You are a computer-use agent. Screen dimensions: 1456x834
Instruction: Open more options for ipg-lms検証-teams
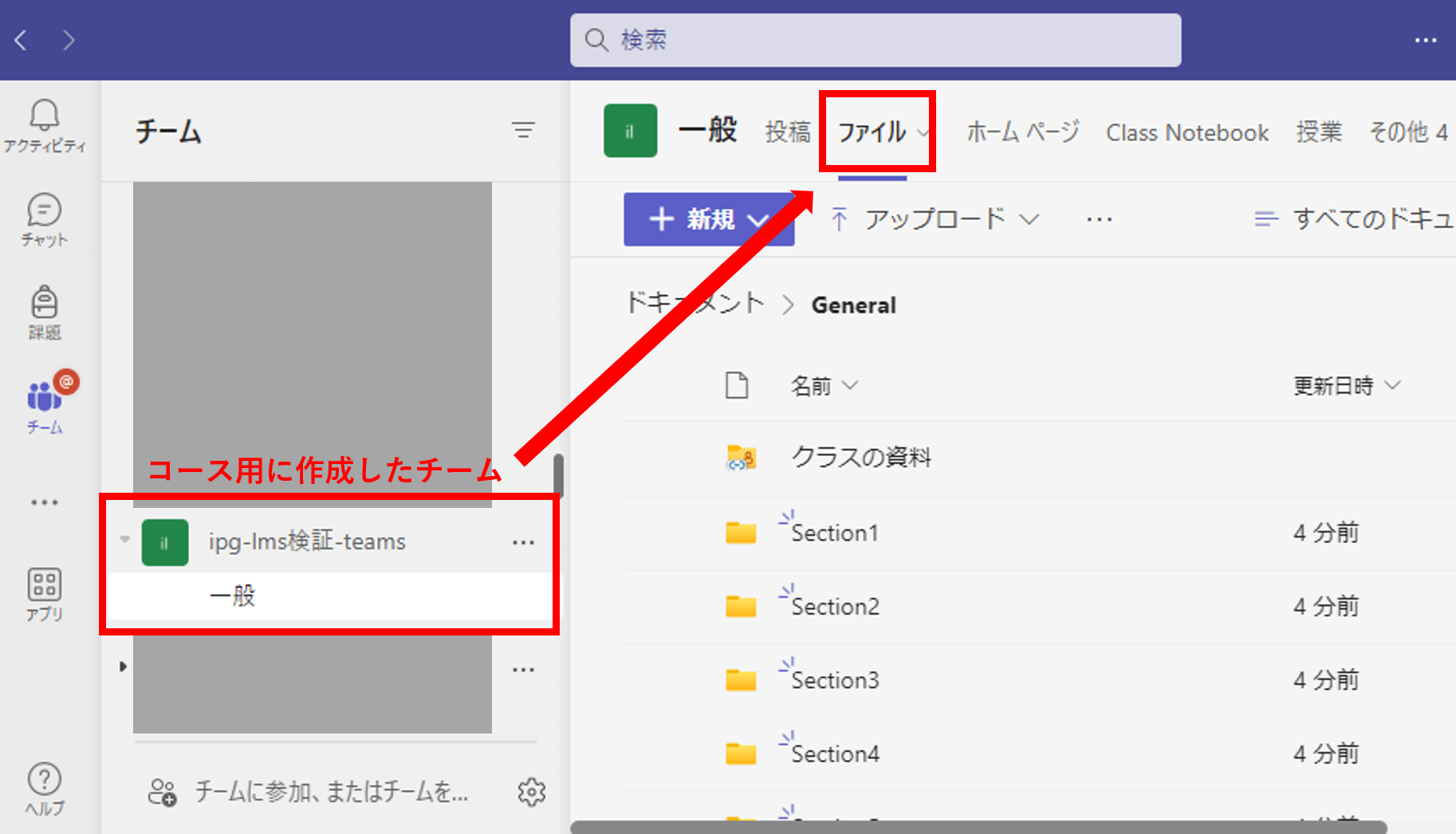point(523,542)
